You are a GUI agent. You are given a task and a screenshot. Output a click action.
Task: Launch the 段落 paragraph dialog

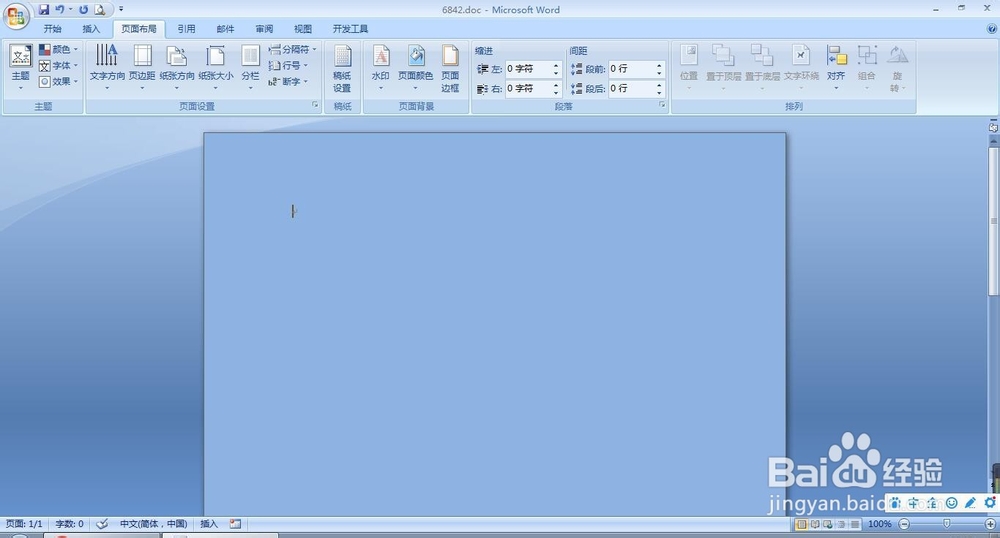662,105
